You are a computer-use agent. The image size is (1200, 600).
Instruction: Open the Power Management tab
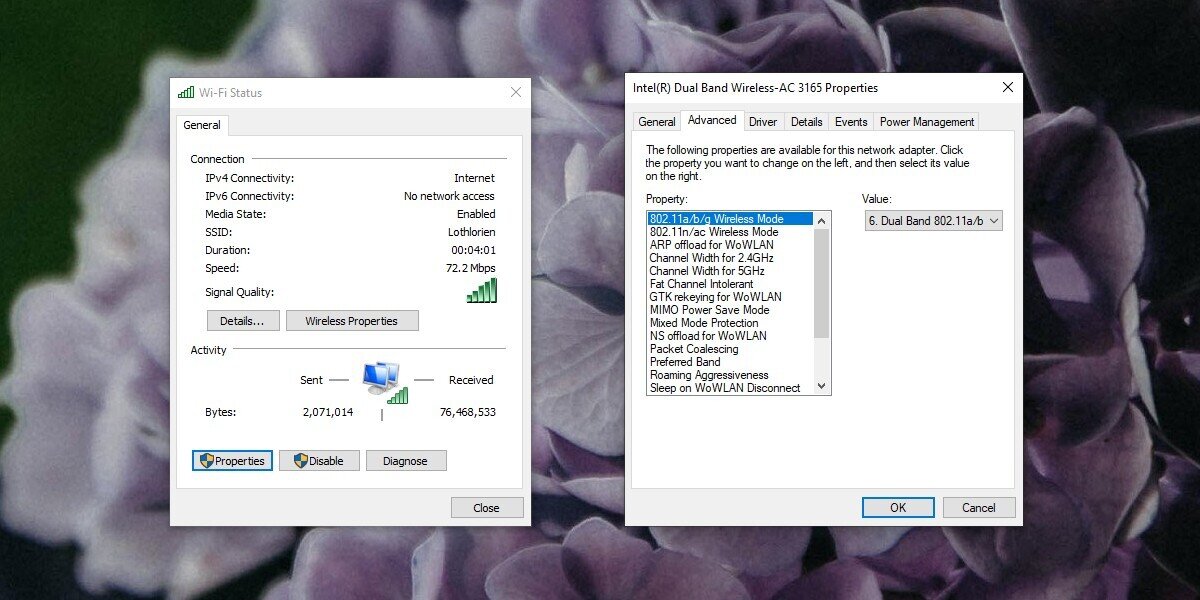(926, 121)
